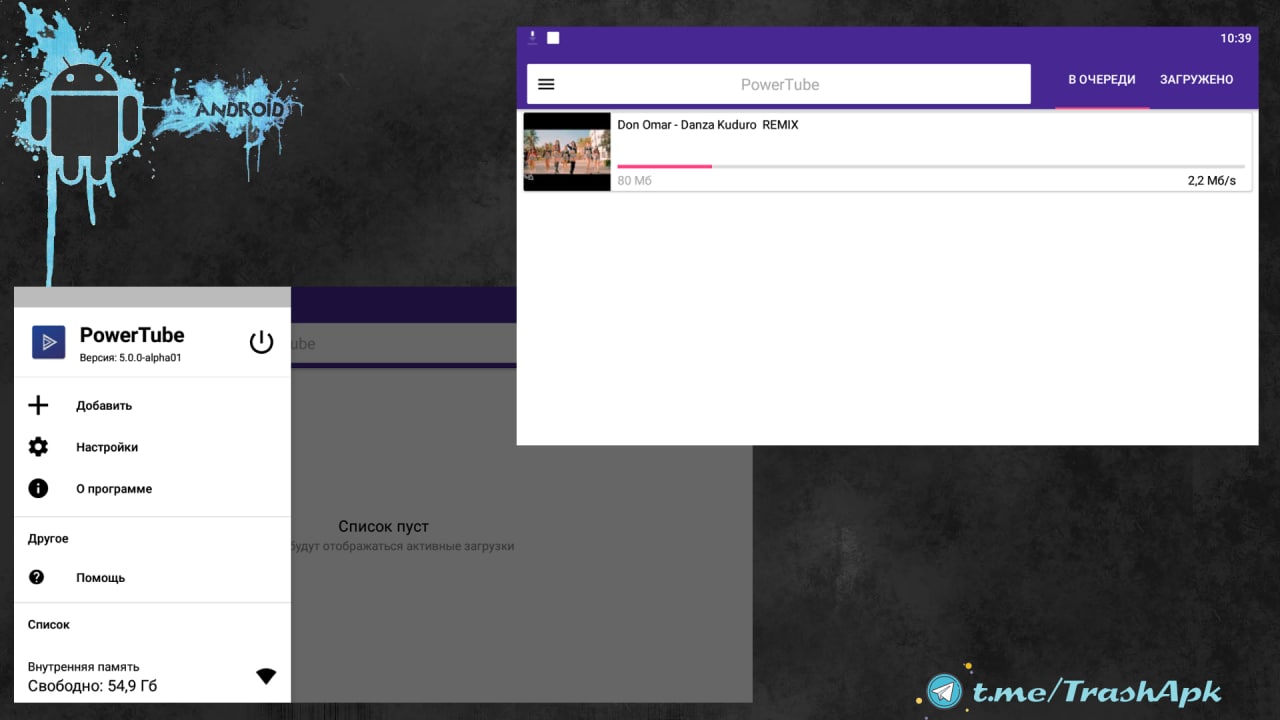Viewport: 1280px width, 720px height.
Task: Click the "Другое" section header
Action: click(x=48, y=538)
